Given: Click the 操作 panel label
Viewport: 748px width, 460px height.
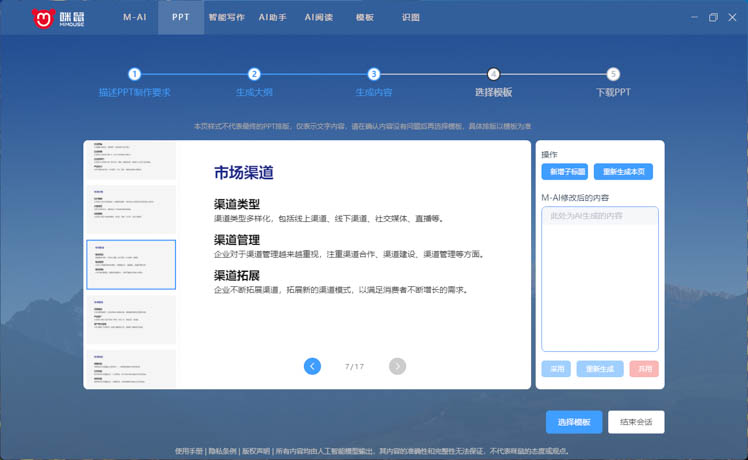Looking at the screenshot, I should click(549, 154).
